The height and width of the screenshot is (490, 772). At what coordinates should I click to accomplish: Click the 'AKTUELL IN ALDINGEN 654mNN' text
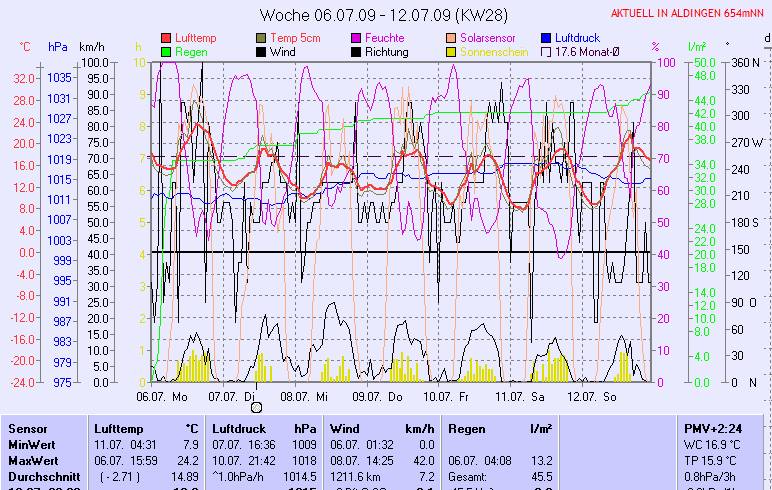tap(688, 13)
